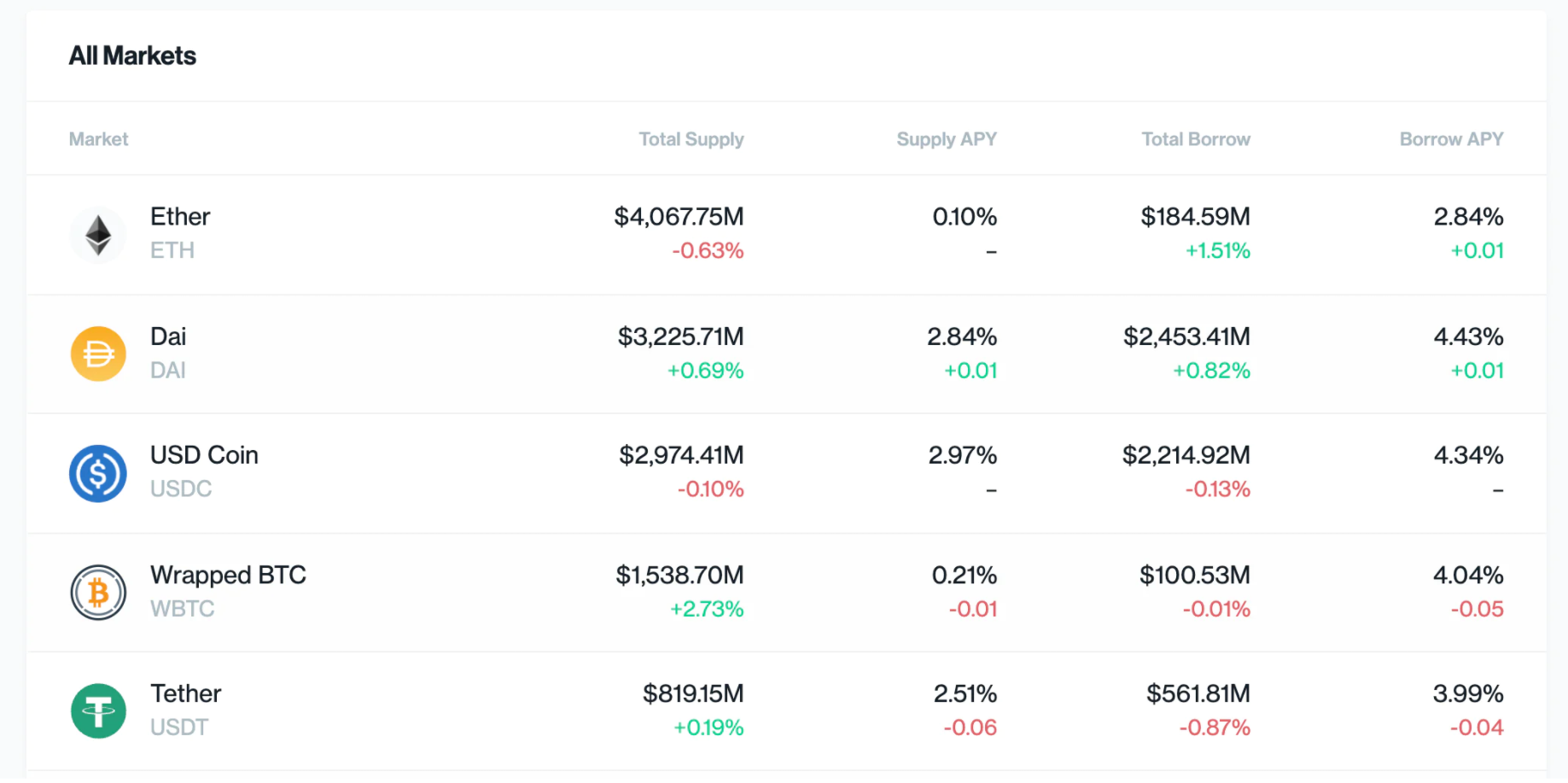This screenshot has width=1568, height=783.
Task: Open the USD Coin market name
Action: tap(204, 455)
